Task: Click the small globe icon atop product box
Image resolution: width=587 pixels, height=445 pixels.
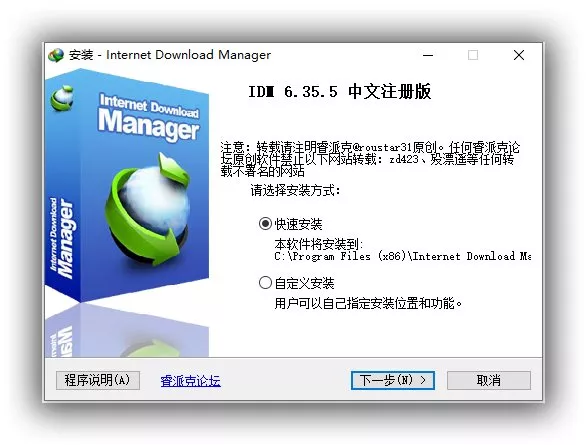Action: coord(62,98)
